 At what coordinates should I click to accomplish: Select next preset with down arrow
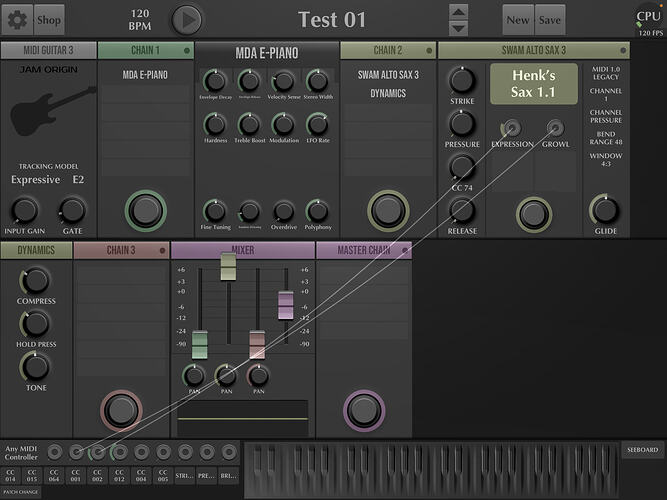coord(458,29)
